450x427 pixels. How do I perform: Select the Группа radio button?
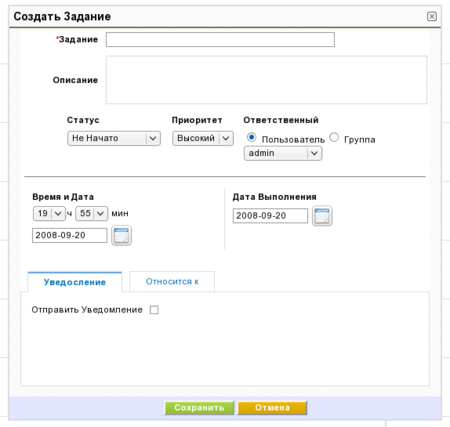(334, 137)
